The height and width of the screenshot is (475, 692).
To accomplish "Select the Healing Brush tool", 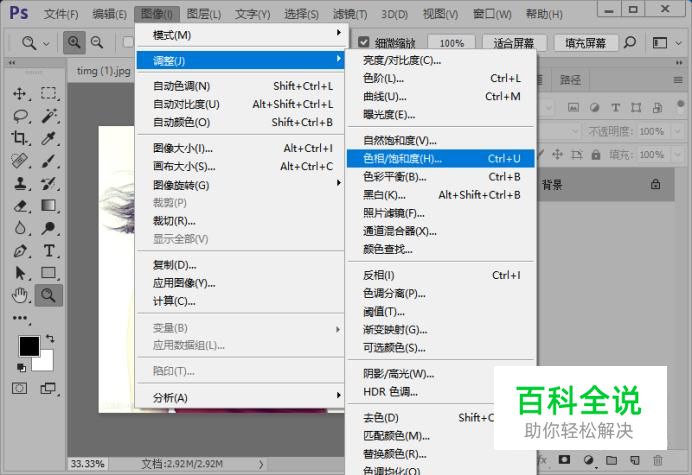I will [x=20, y=161].
